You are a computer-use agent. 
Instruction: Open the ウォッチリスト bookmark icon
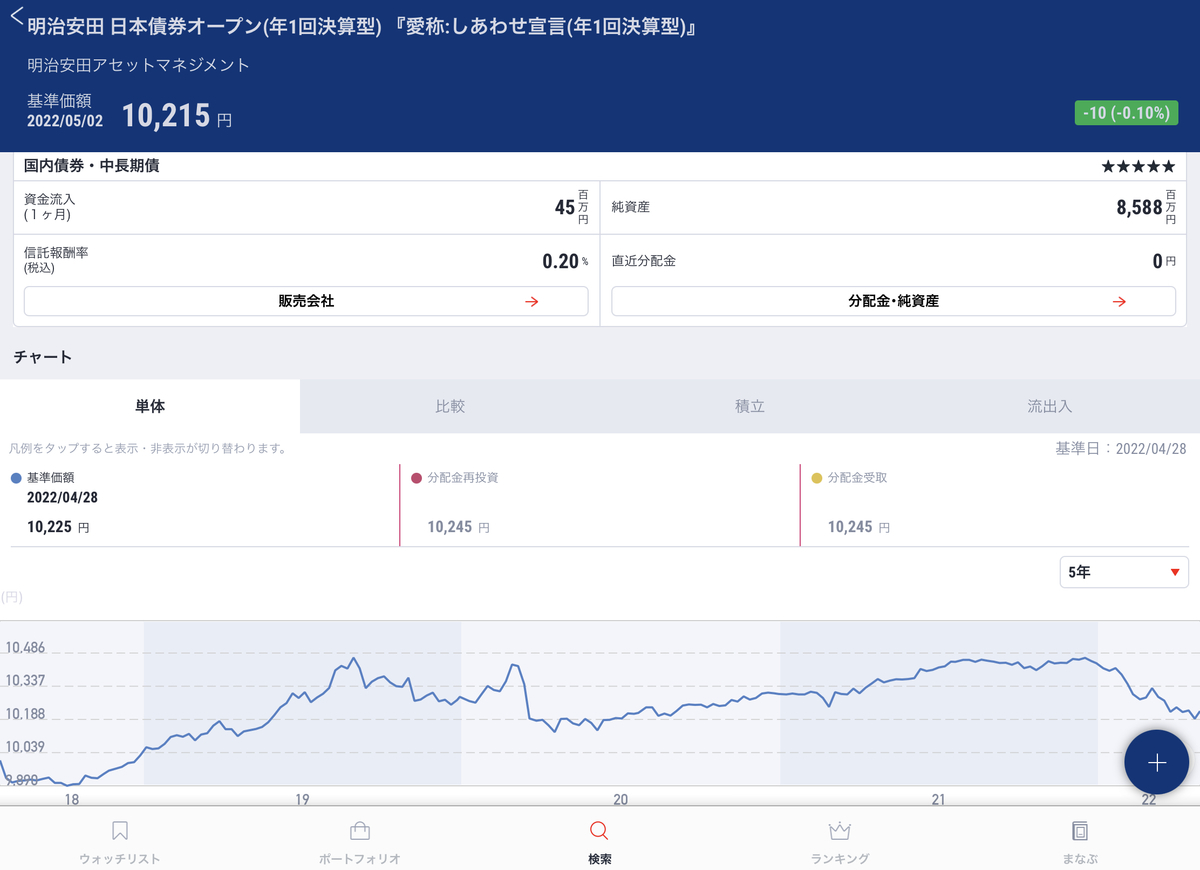pyautogui.click(x=120, y=831)
